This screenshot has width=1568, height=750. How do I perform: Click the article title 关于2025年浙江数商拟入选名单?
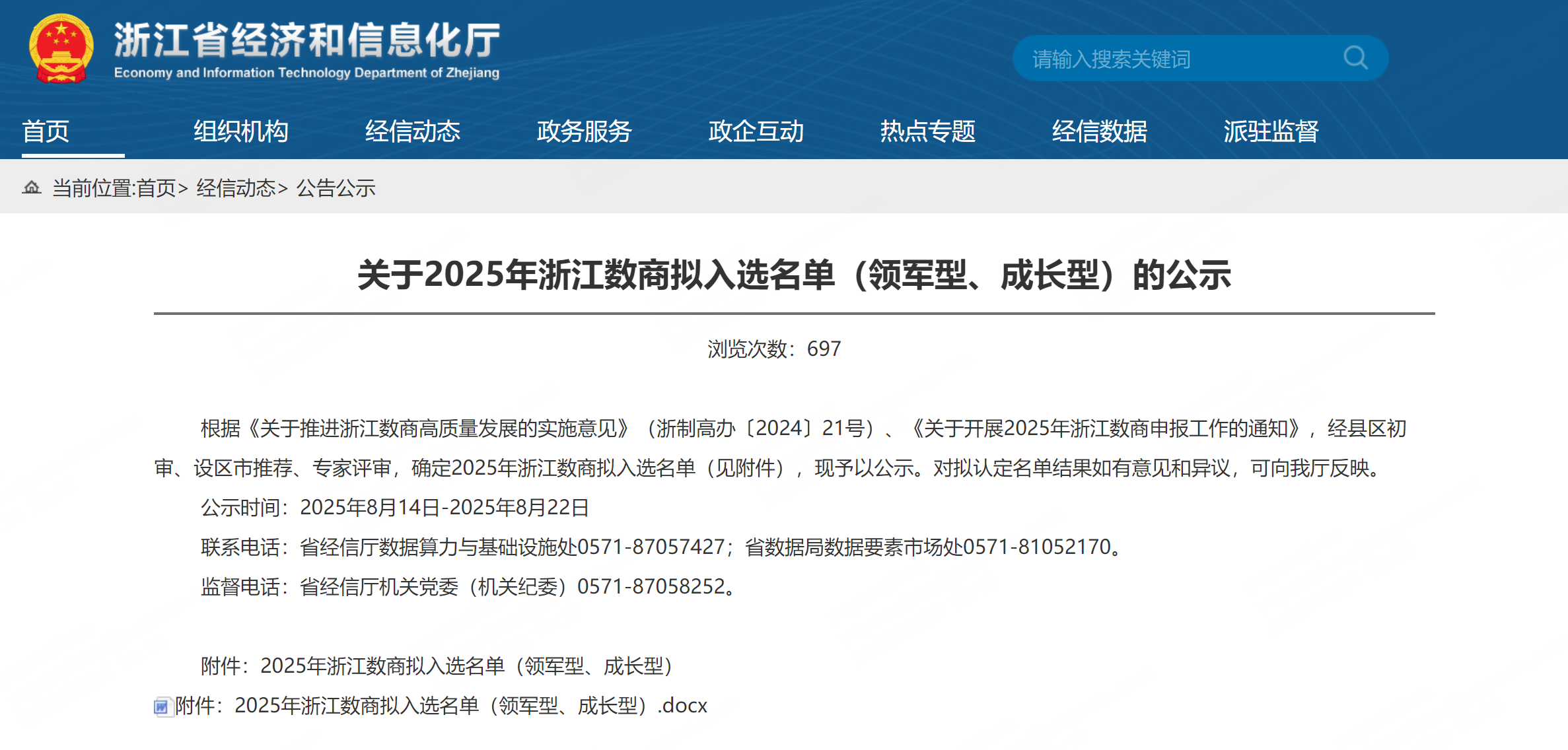coord(794,275)
